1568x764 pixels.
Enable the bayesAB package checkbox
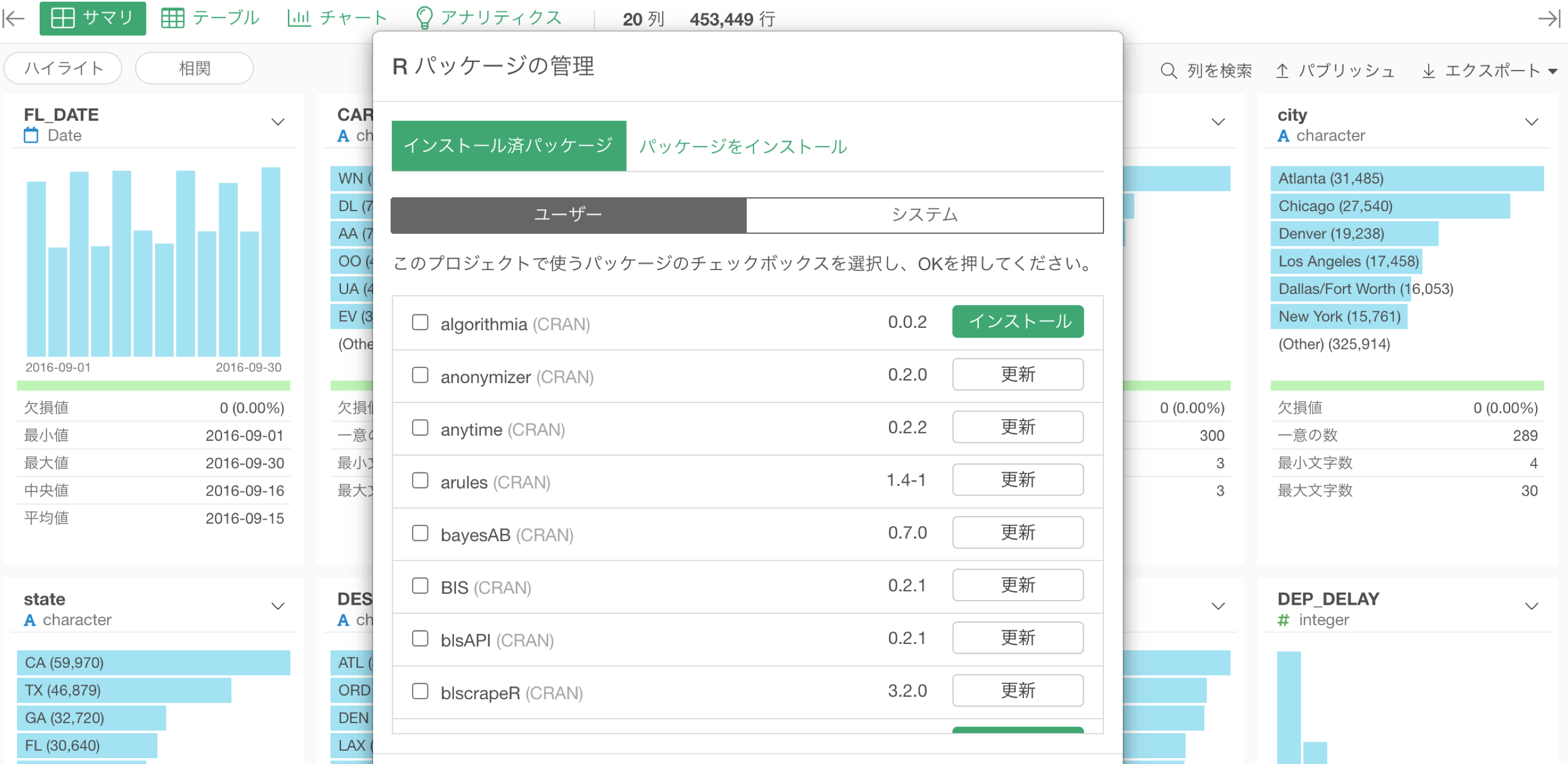point(420,532)
